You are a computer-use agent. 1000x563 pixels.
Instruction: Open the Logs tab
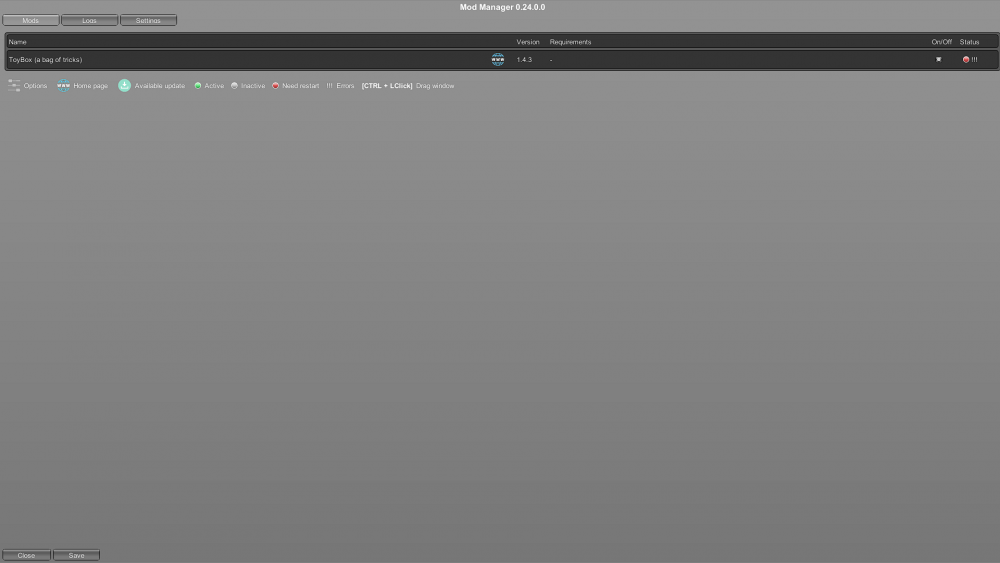pyautogui.click(x=89, y=20)
